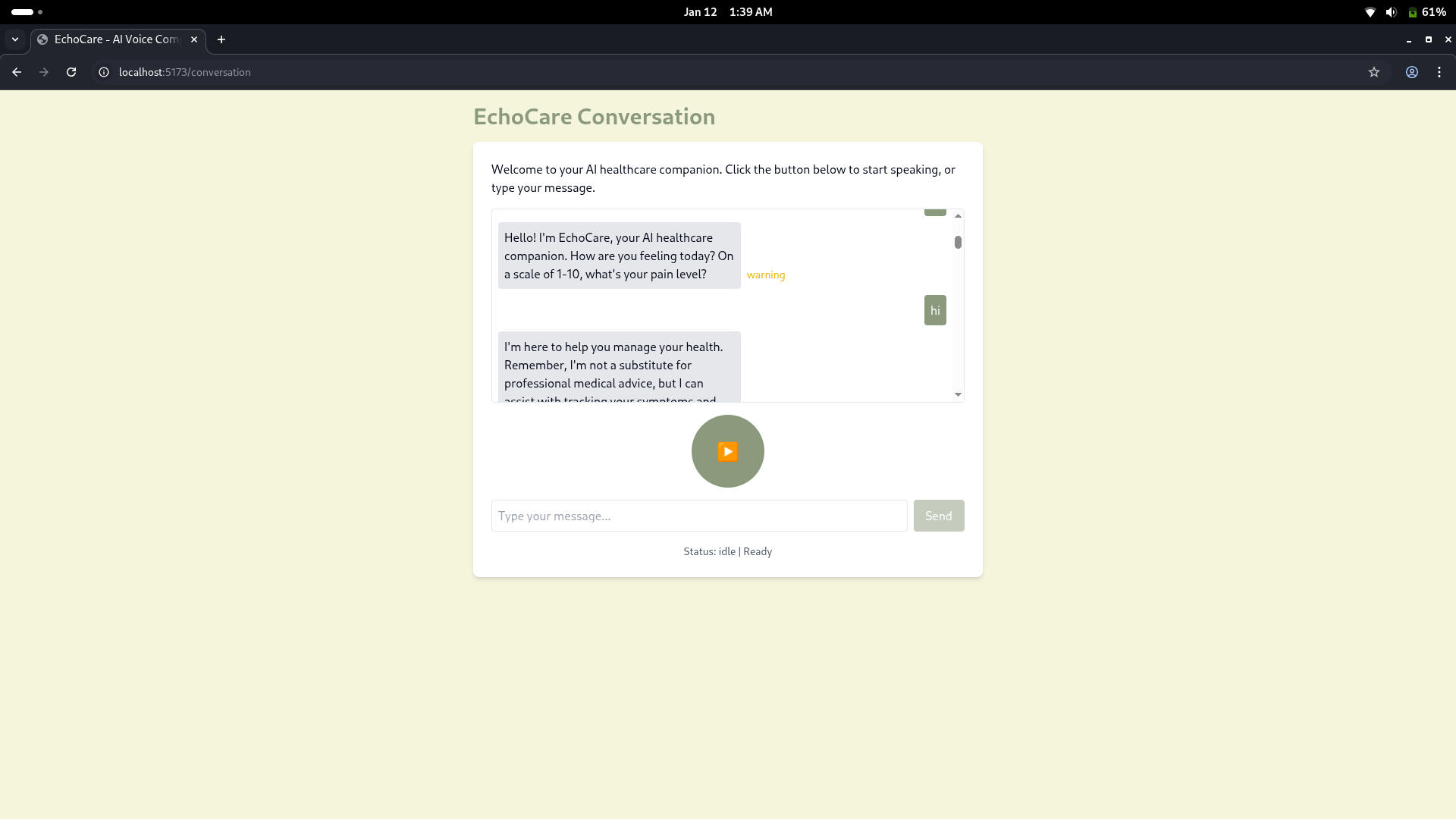The height and width of the screenshot is (819, 1456).
Task: Open a new tab with plus icon
Action: pos(221,39)
